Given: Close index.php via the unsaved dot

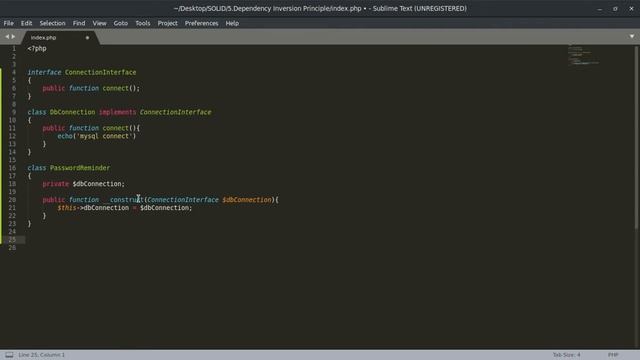Looking at the screenshot, I should coord(87,38).
